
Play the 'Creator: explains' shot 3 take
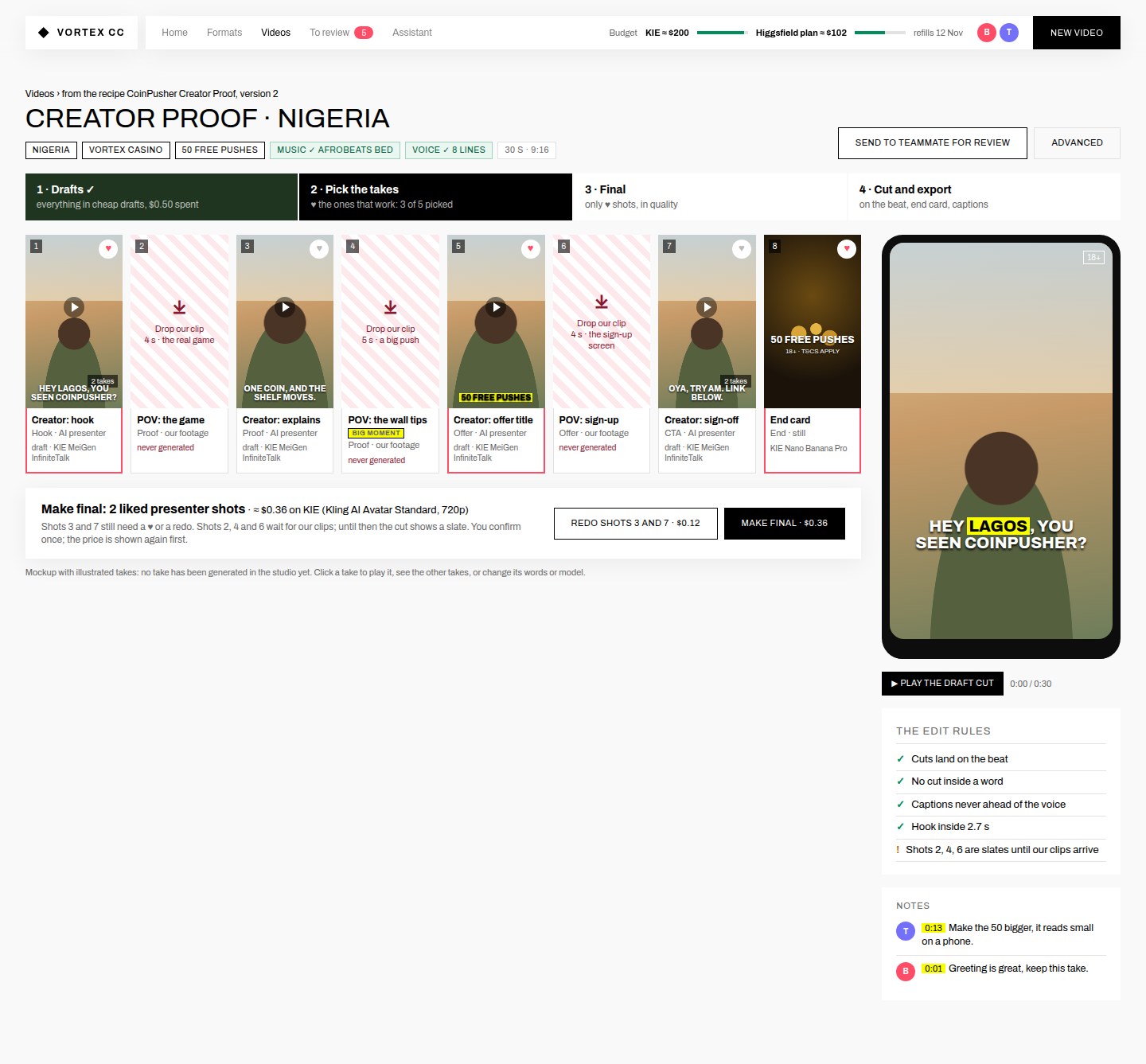tap(285, 307)
